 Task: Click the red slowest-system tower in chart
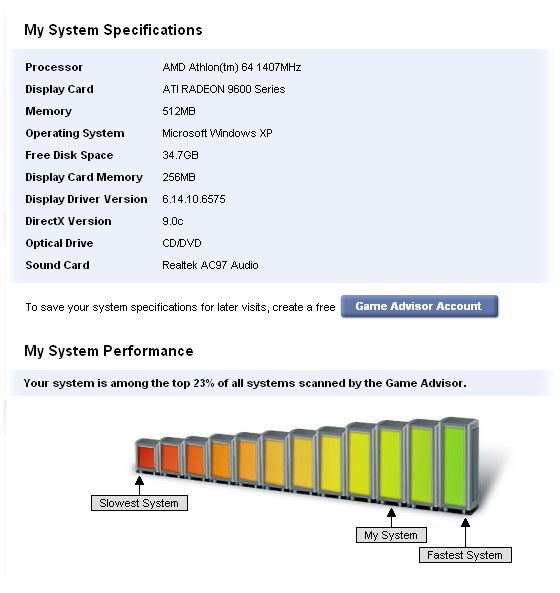146,456
